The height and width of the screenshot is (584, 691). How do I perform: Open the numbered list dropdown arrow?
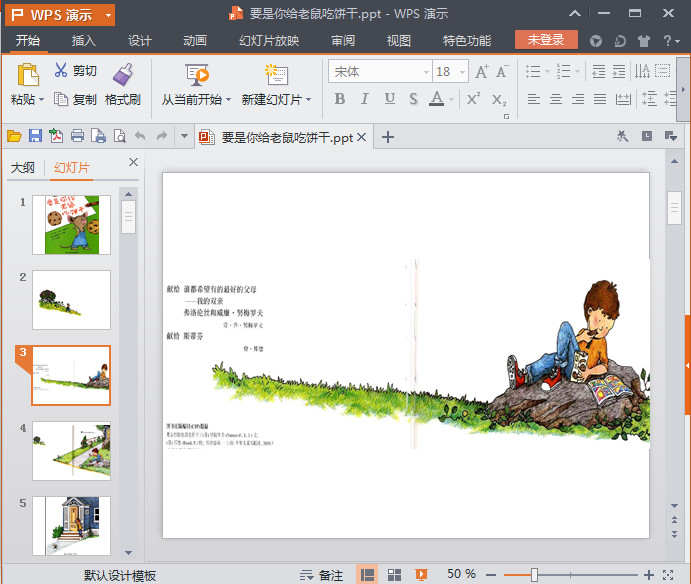point(577,71)
